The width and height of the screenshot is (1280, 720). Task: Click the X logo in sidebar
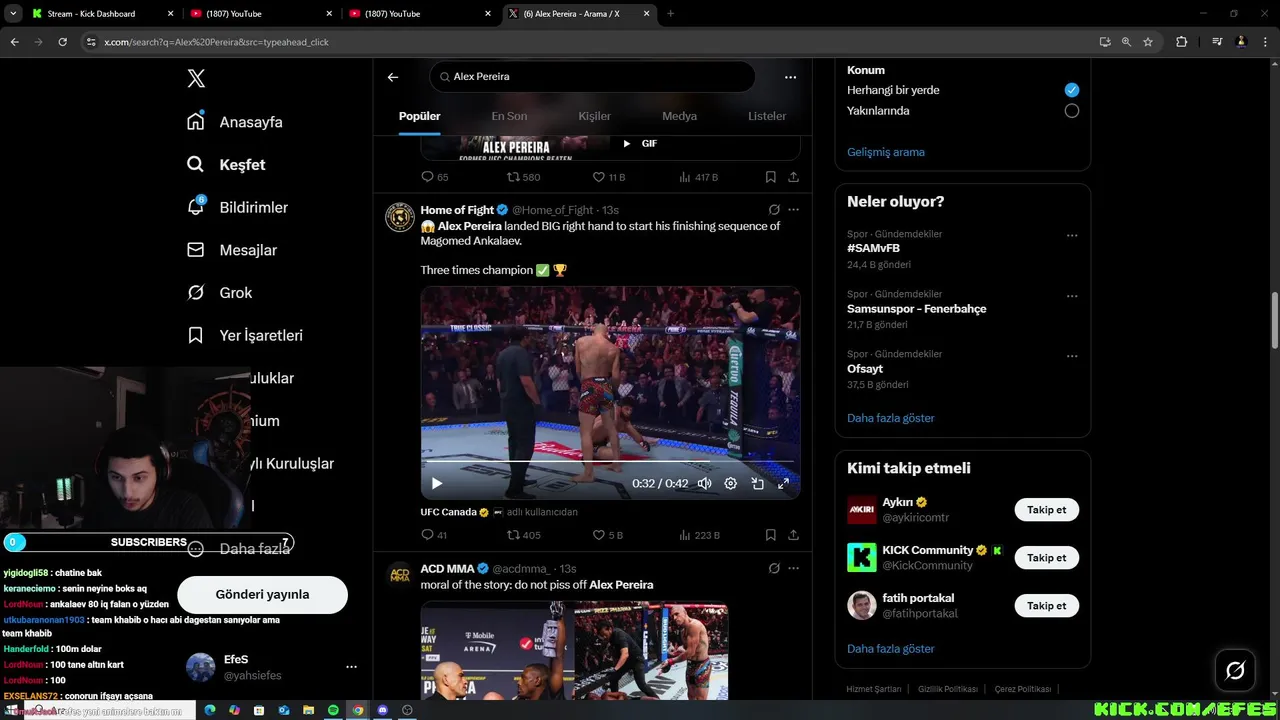pos(196,79)
